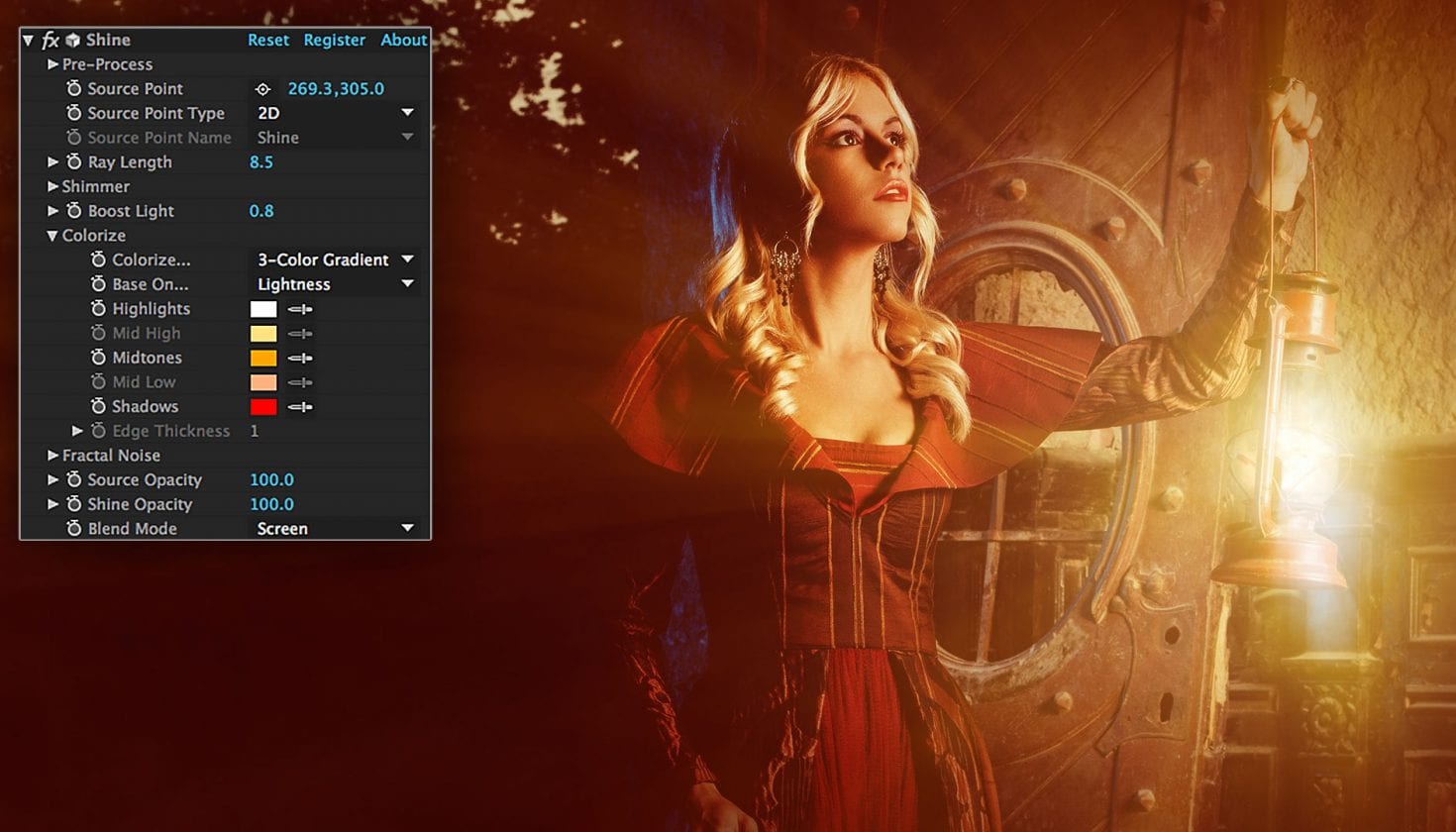Open the About link
1456x832 pixels.
point(403,41)
